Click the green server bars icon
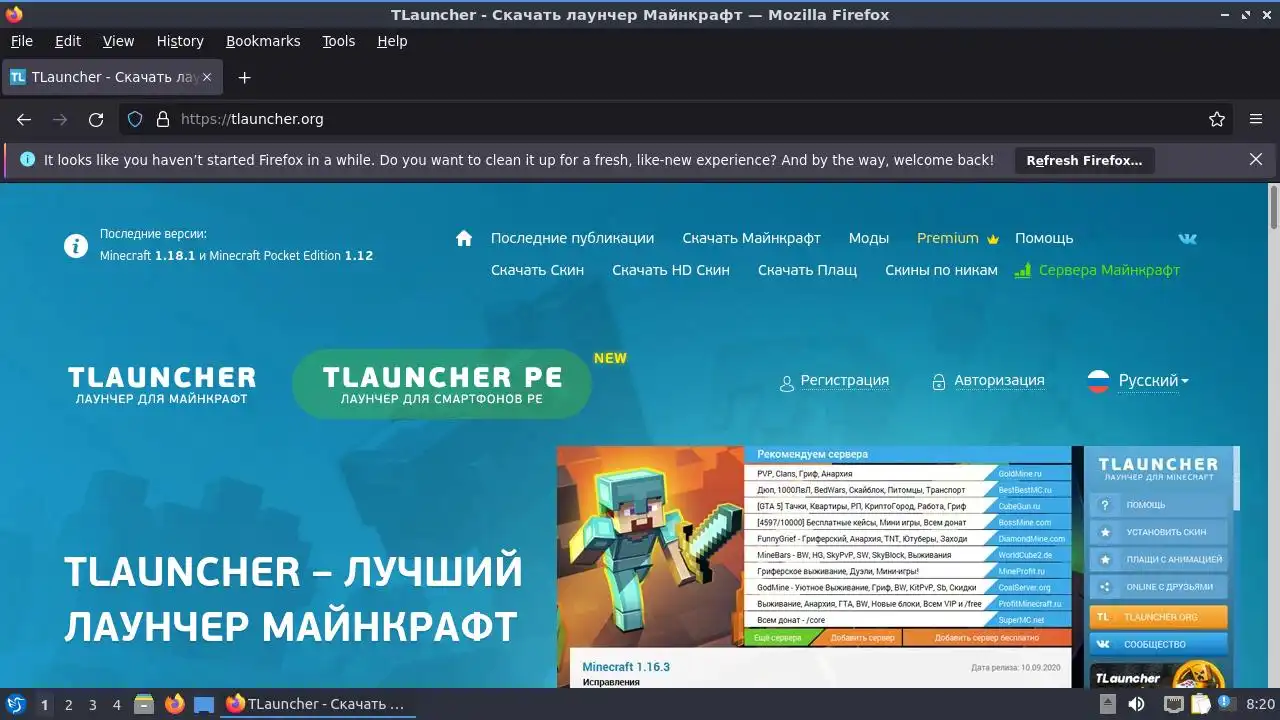1280x720 pixels. tap(1022, 270)
